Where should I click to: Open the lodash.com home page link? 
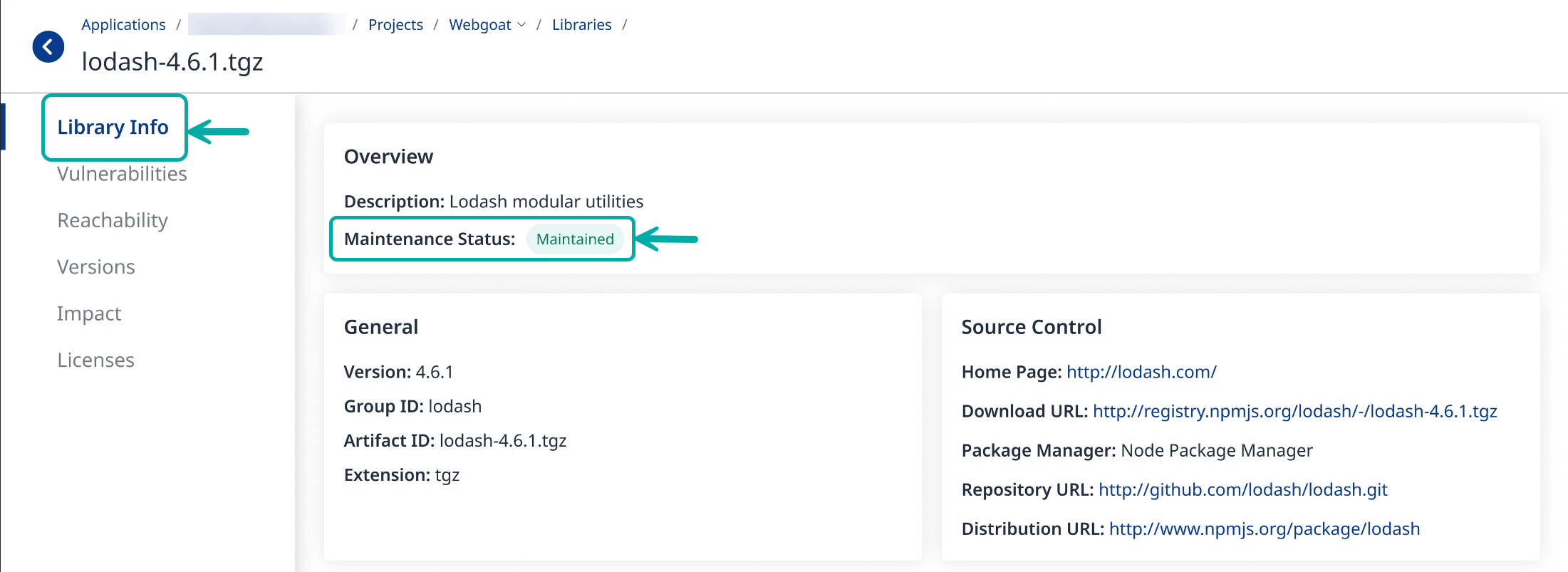(x=1141, y=372)
